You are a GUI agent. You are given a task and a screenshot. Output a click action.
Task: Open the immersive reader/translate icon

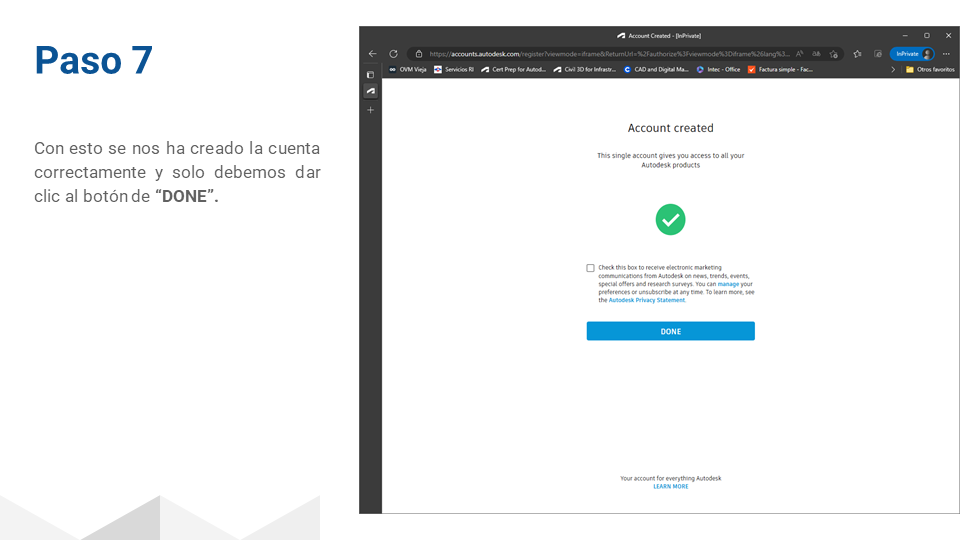[816, 54]
